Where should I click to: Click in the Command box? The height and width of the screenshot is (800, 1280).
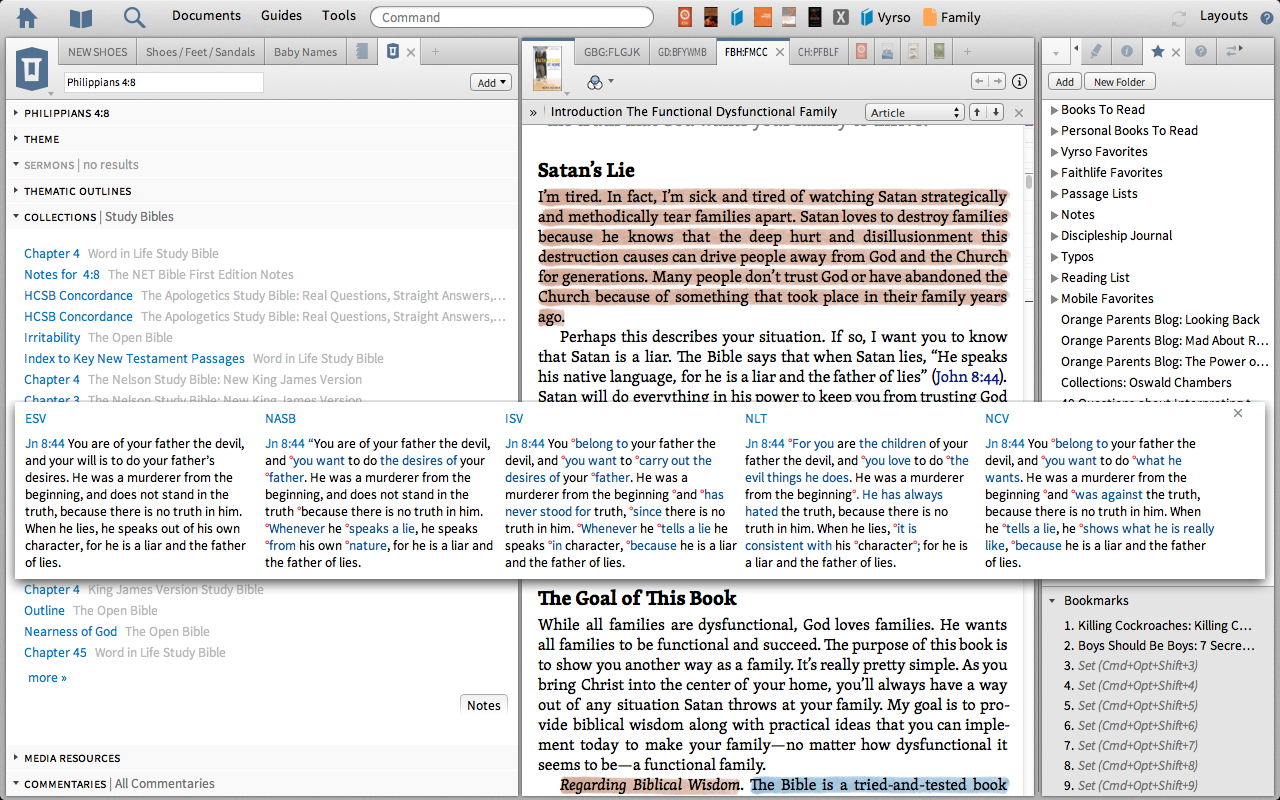pos(514,17)
